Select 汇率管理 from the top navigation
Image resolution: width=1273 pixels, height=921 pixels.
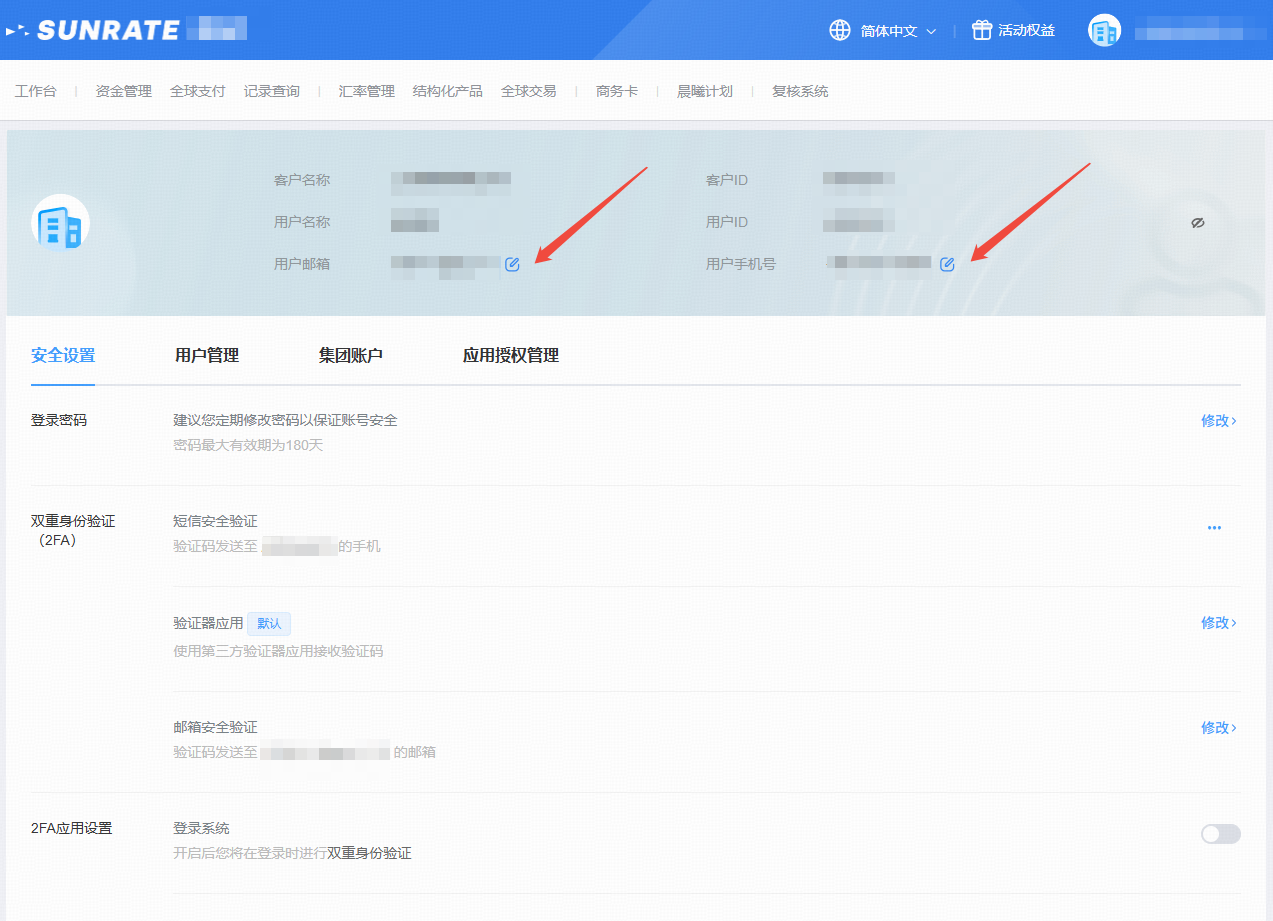[367, 91]
